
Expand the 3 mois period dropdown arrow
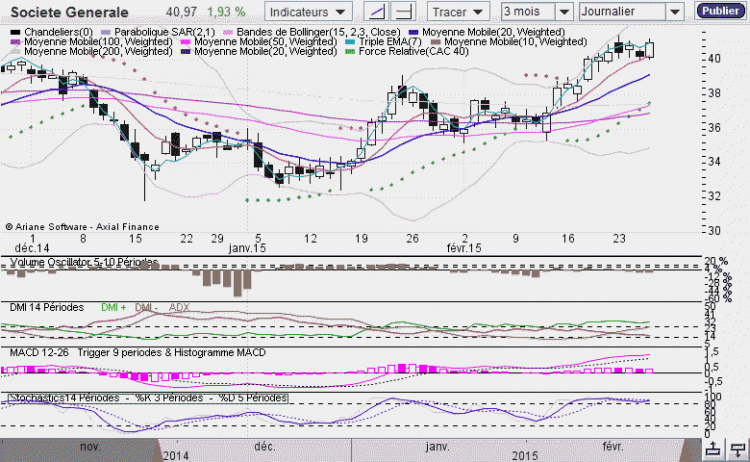[564, 11]
